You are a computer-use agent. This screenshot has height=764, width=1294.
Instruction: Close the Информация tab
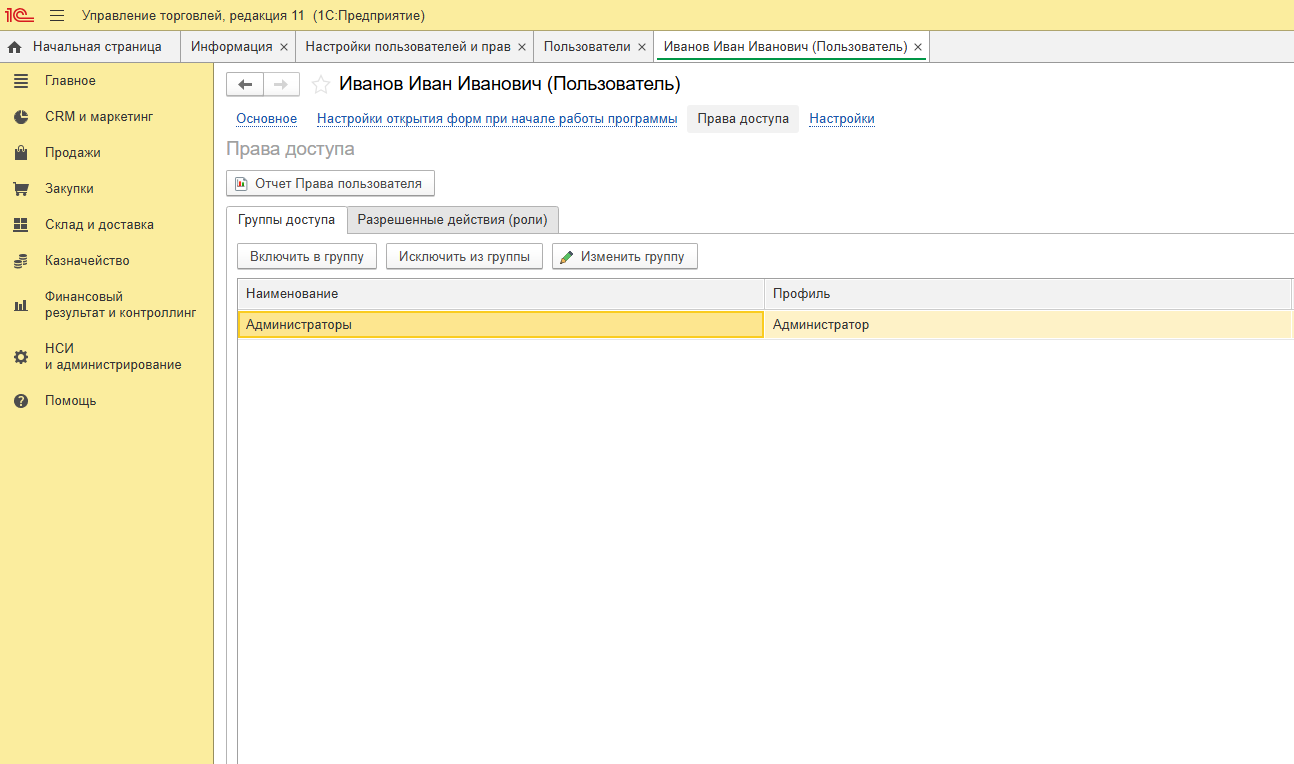click(x=284, y=47)
